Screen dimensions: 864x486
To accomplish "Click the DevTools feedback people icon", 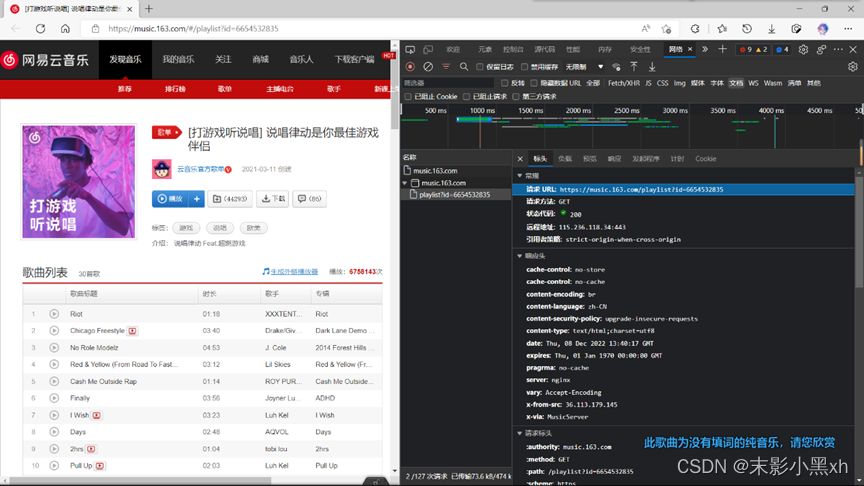I will 821,50.
